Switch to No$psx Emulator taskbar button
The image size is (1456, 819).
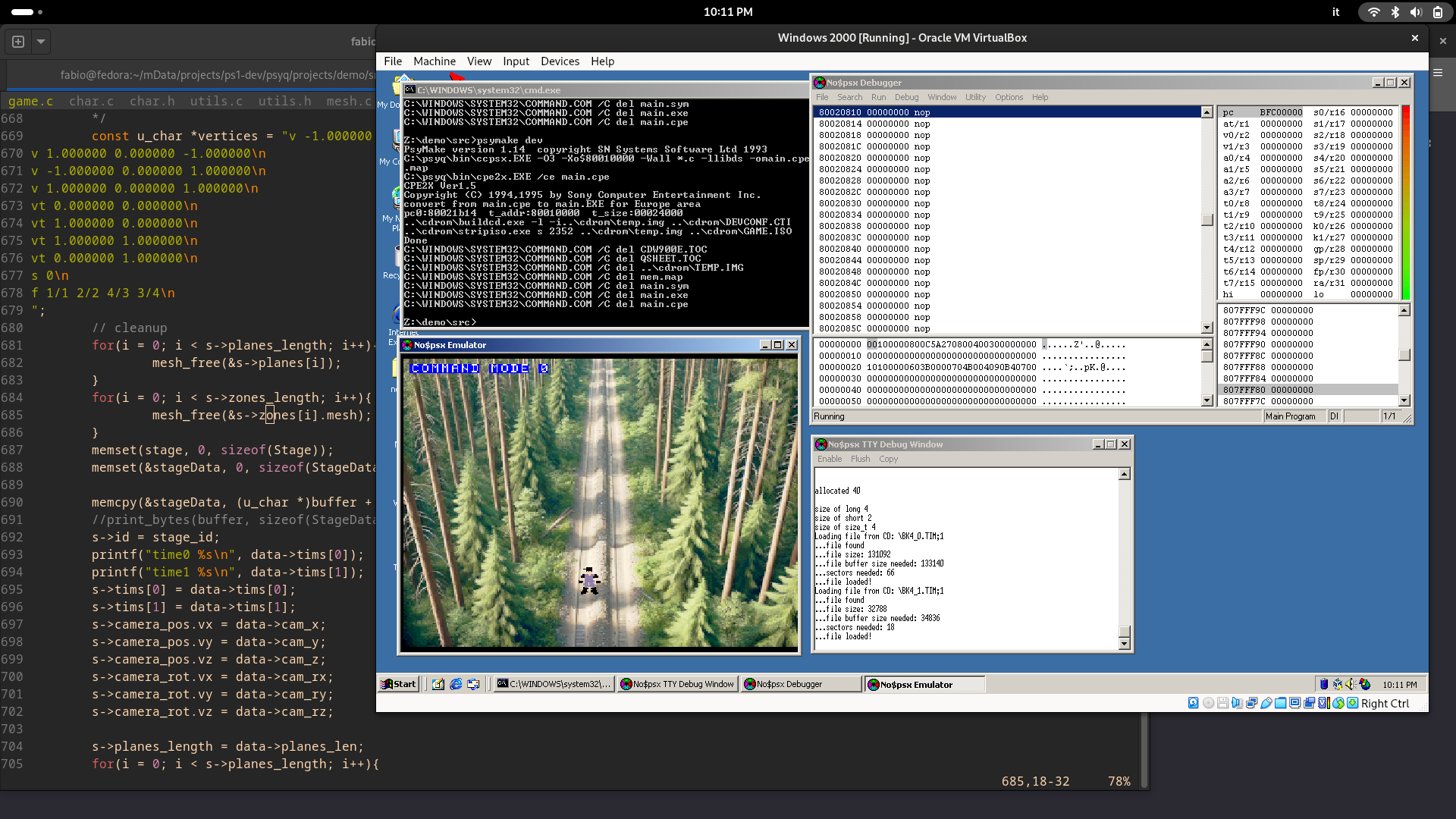[925, 684]
